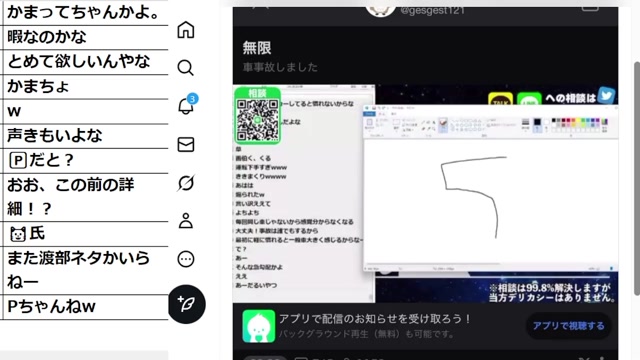
Task: Open the Search magnifier icon
Action: pos(186,67)
